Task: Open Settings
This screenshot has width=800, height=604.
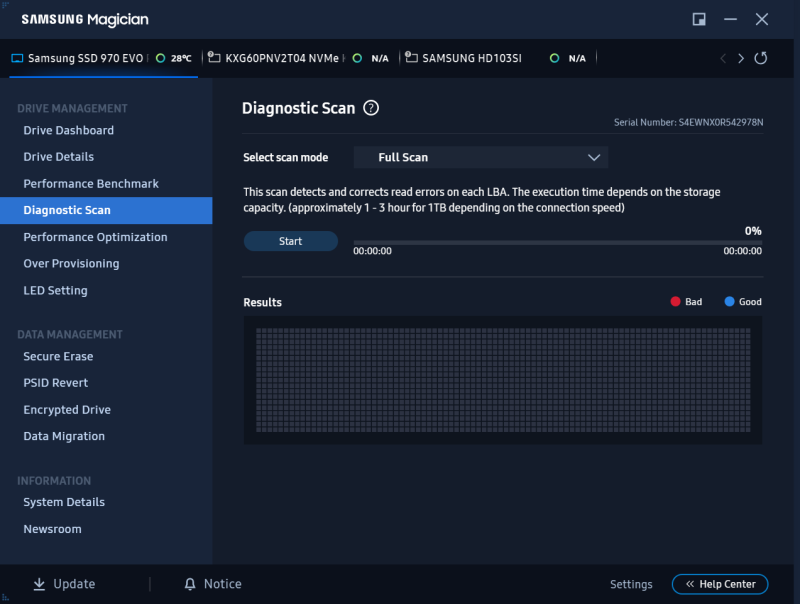Action: pyautogui.click(x=631, y=585)
